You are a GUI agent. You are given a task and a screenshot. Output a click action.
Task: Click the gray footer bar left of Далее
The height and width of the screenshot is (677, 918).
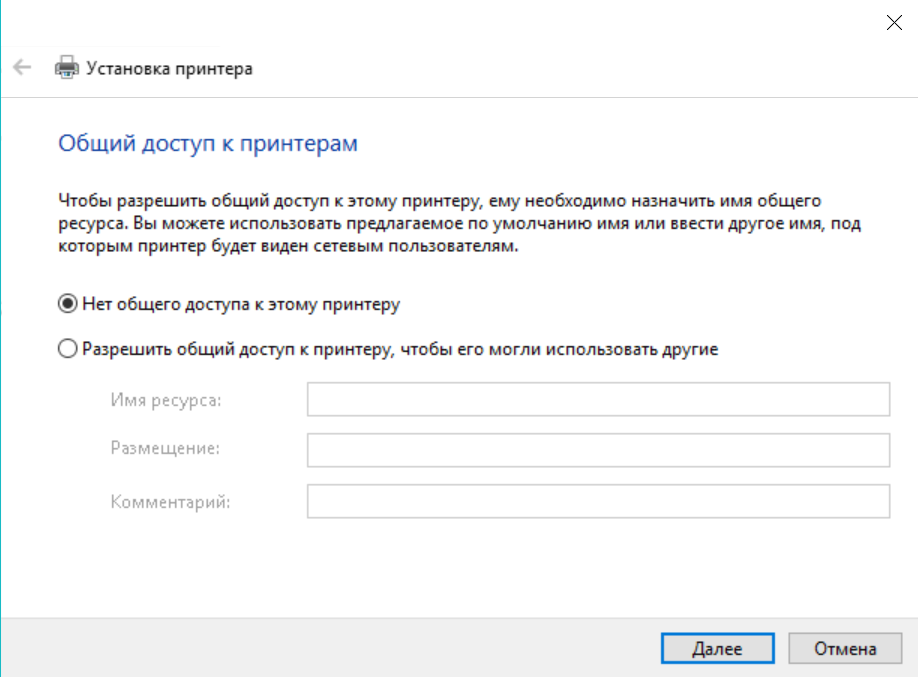(x=330, y=647)
